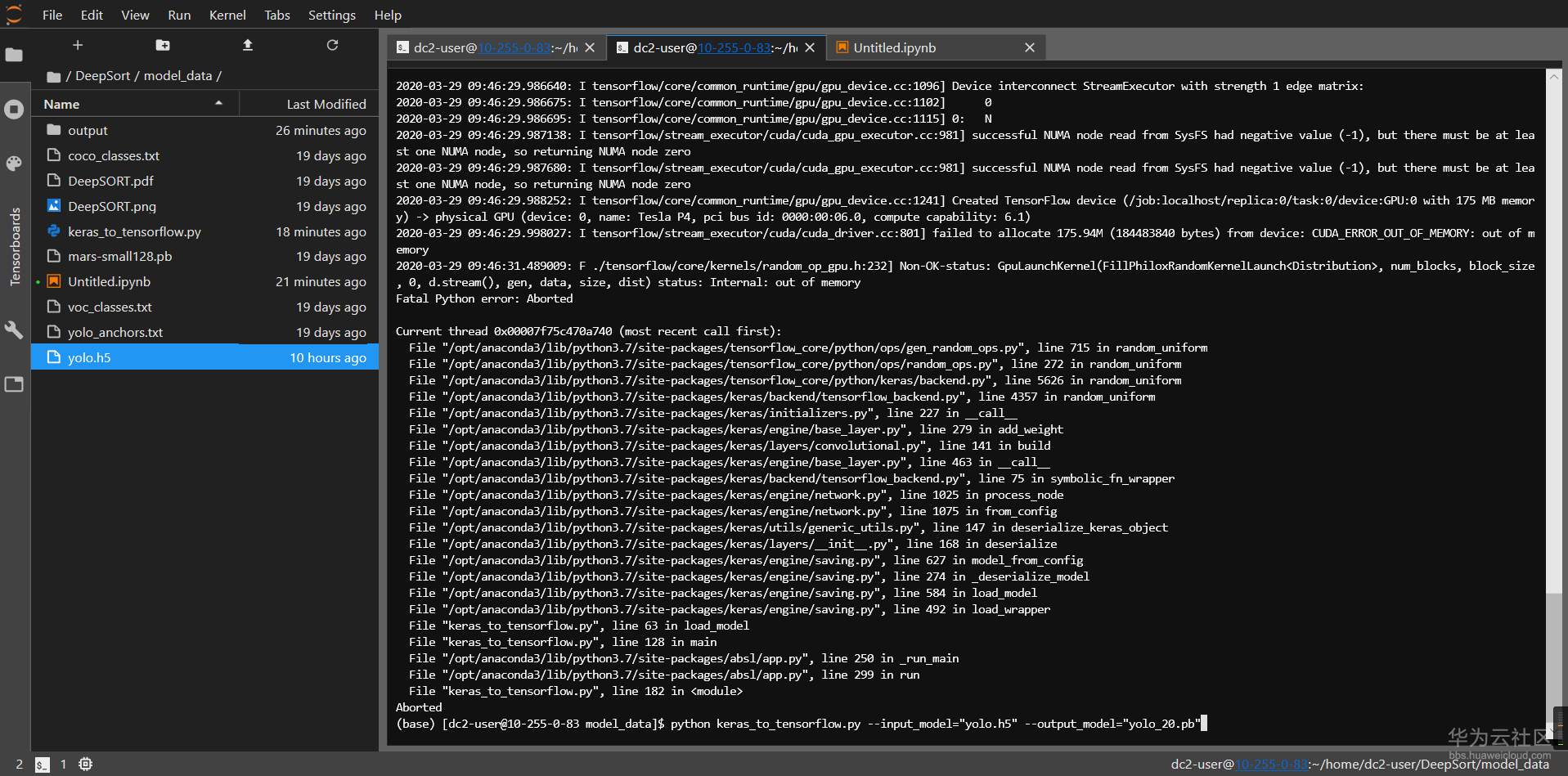Click the kernels count icon in status bar
The width and height of the screenshot is (1568, 776).
point(85,765)
